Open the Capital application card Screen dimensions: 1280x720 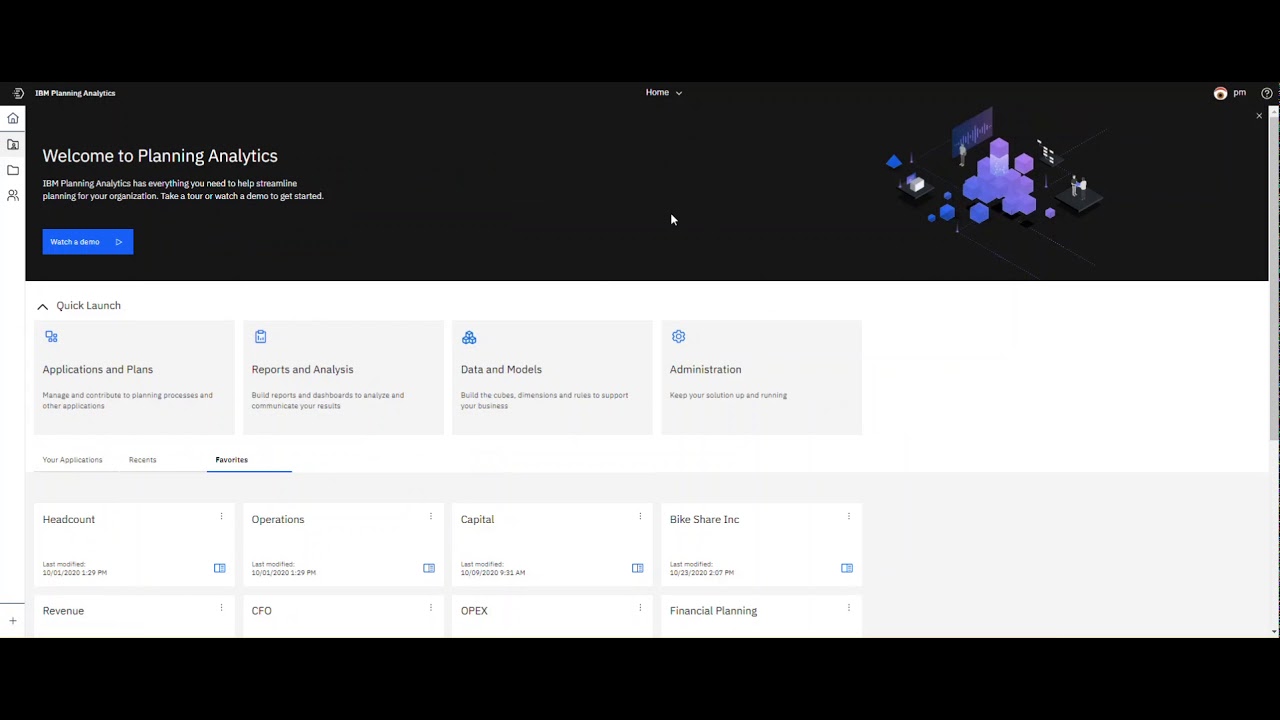click(x=552, y=545)
